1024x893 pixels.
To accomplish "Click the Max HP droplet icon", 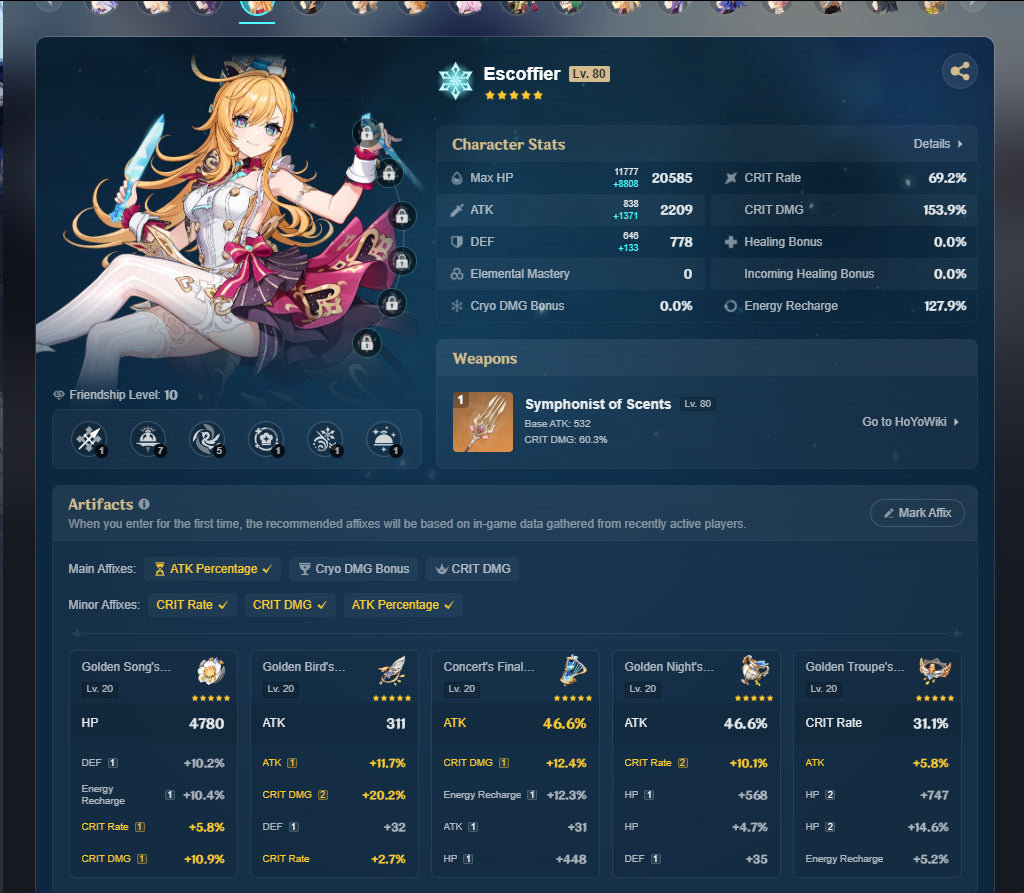I will [x=457, y=178].
